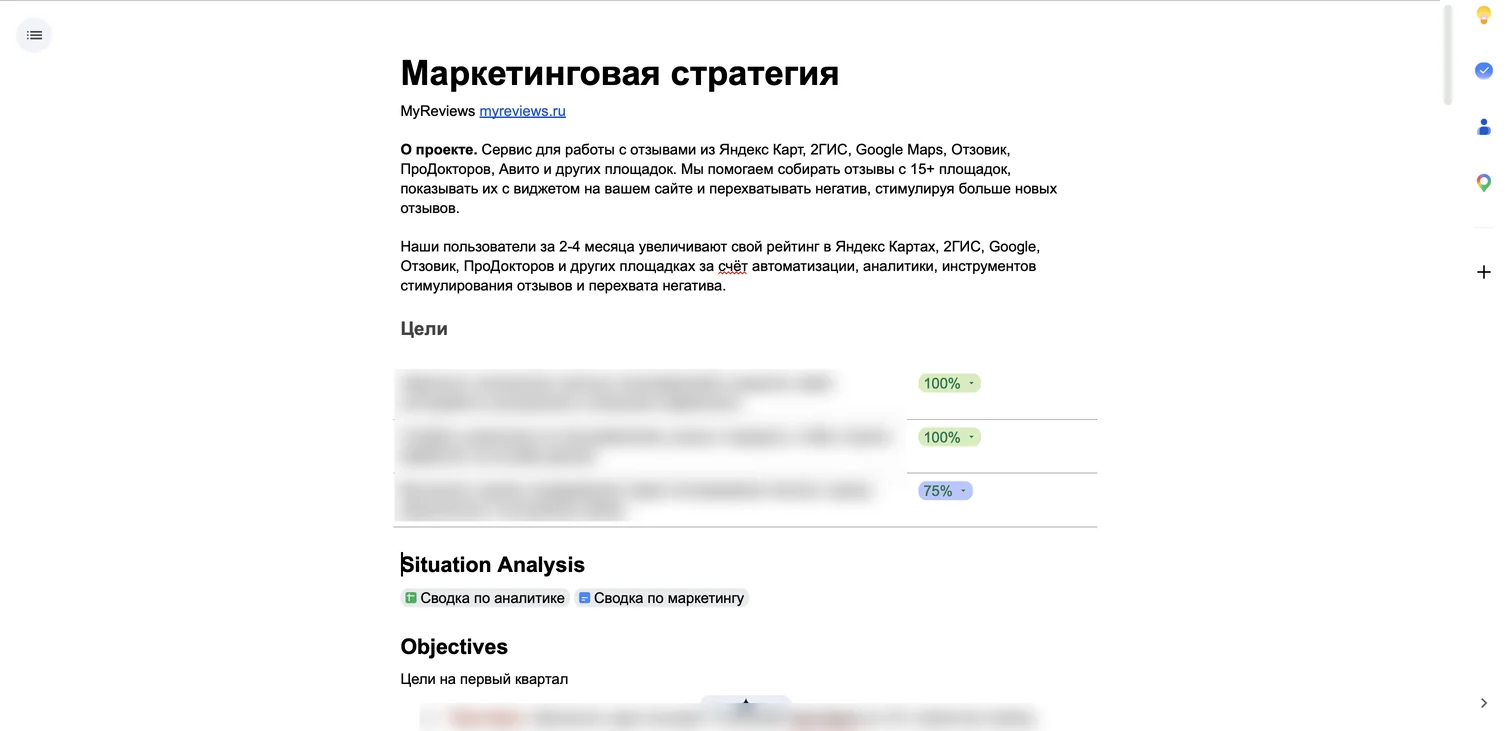Open the Сводка по маркетингу doc chip
1512x731 pixels.
[662, 598]
